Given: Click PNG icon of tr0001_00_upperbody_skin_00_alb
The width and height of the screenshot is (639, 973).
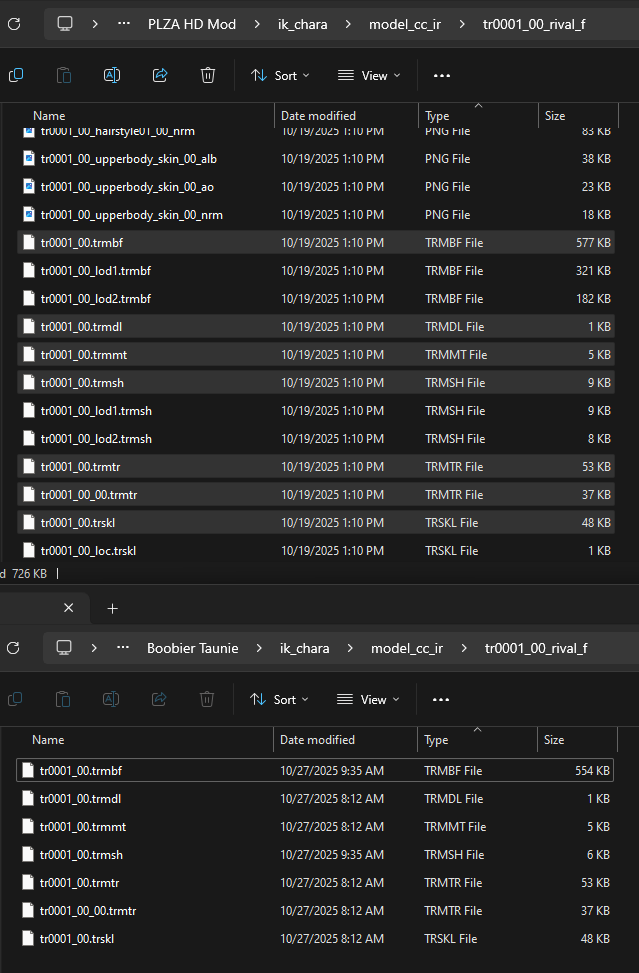Looking at the screenshot, I should tap(29, 159).
